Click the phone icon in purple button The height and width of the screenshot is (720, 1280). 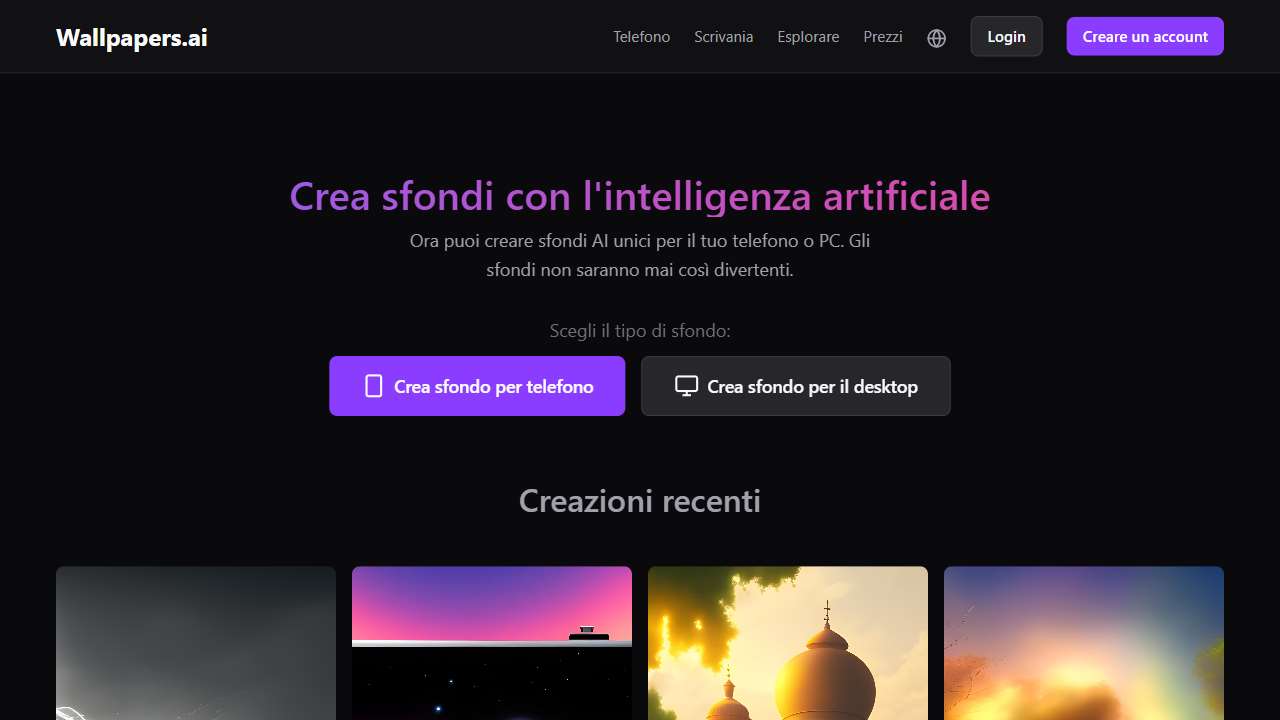point(374,386)
